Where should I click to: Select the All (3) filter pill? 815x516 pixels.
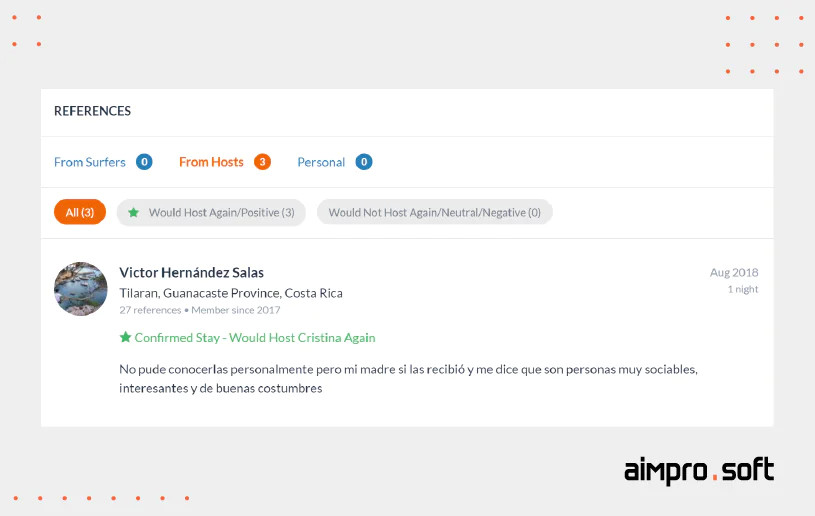[80, 212]
